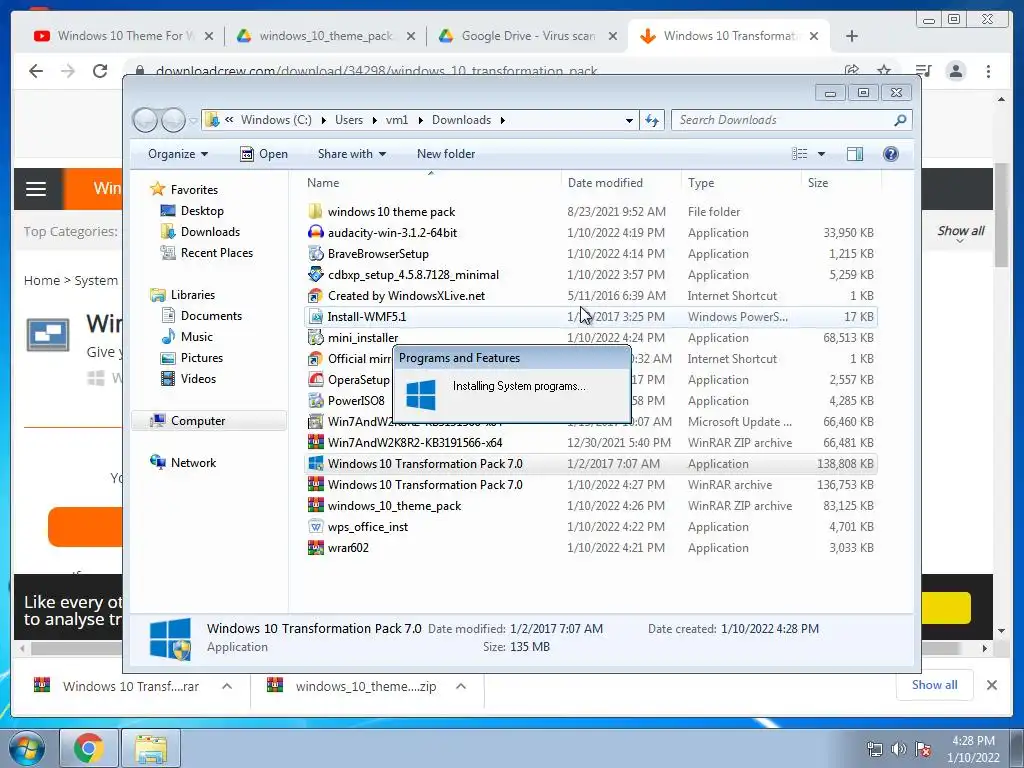This screenshot has width=1024, height=768.
Task: Open the windows 10 theme pack folder icon
Action: (315, 212)
